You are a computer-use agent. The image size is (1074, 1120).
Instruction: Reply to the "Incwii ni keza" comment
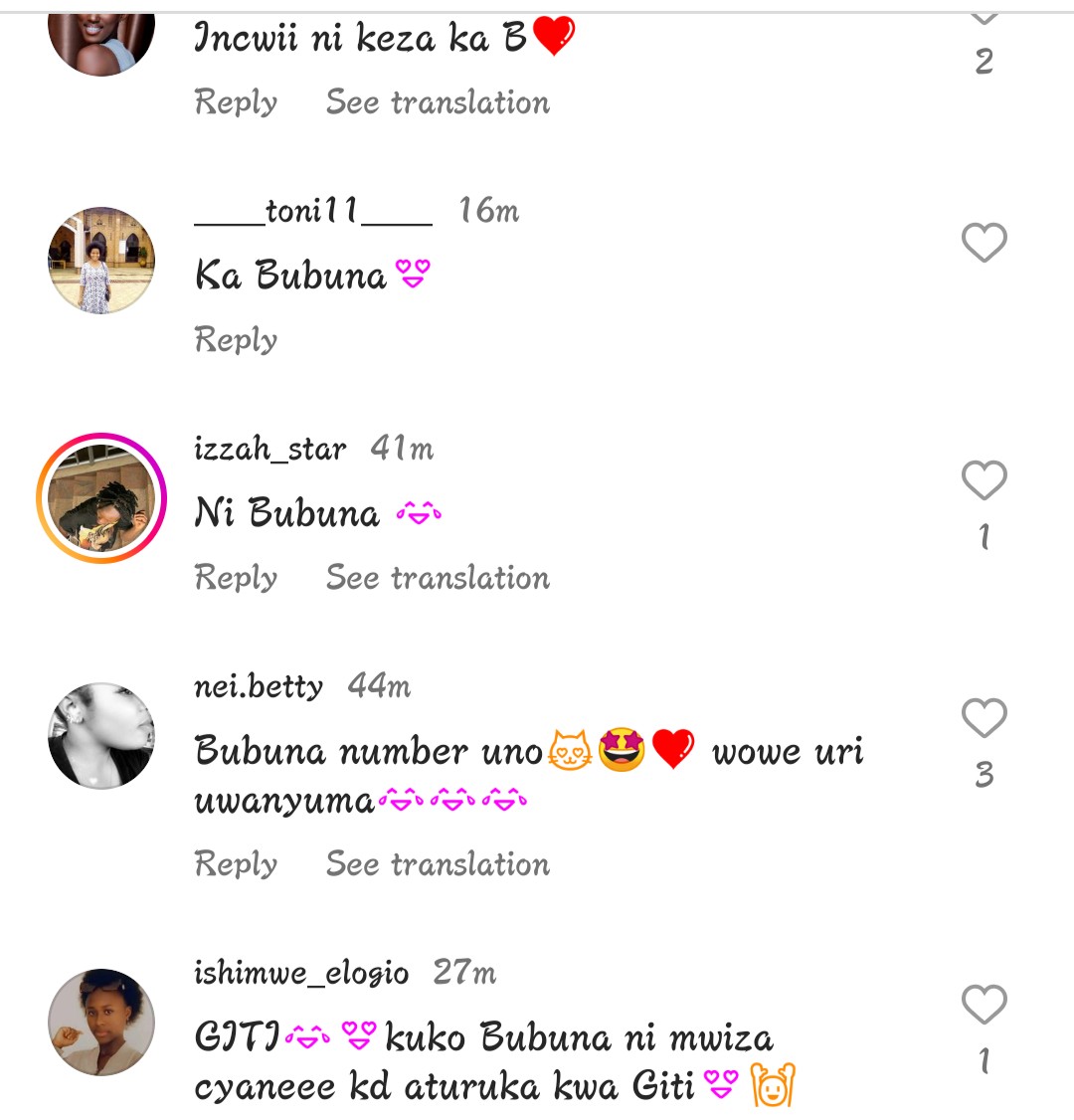tap(236, 102)
